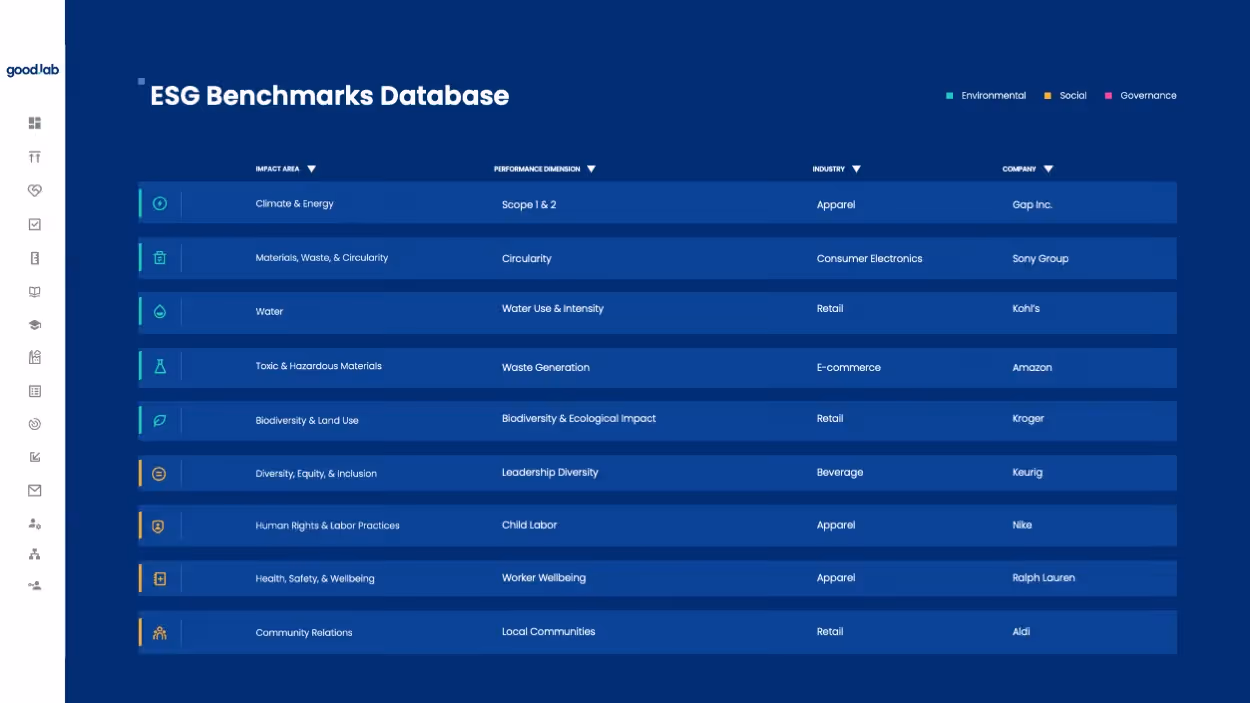Open the list table sidebar icon
The width and height of the screenshot is (1250, 703).
click(35, 391)
